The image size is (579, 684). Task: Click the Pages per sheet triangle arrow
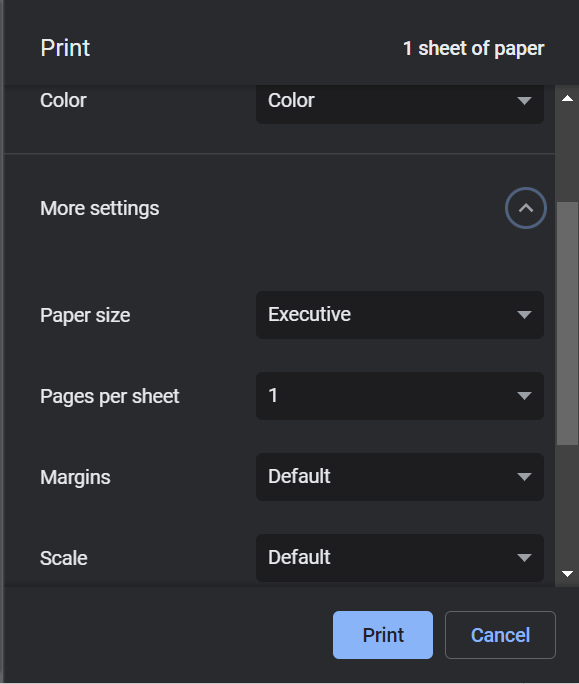pyautogui.click(x=524, y=396)
